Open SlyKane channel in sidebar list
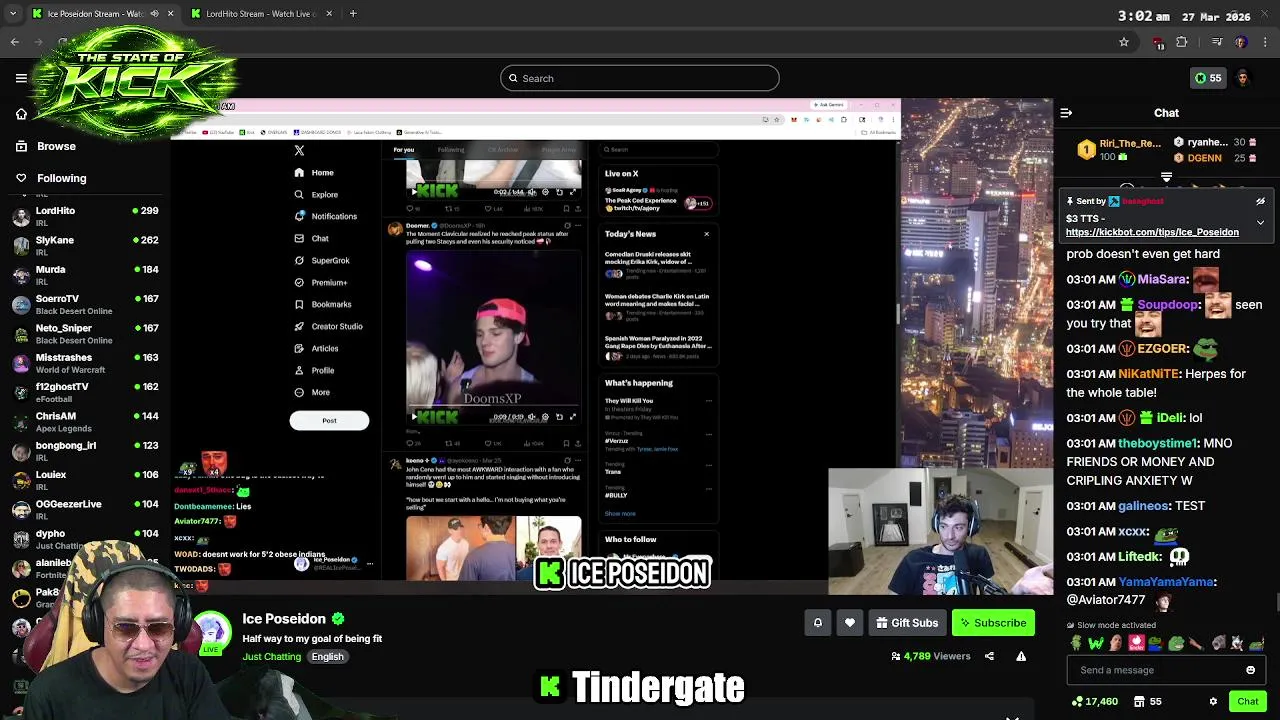Image resolution: width=1280 pixels, height=720 pixels. pyautogui.click(x=85, y=246)
